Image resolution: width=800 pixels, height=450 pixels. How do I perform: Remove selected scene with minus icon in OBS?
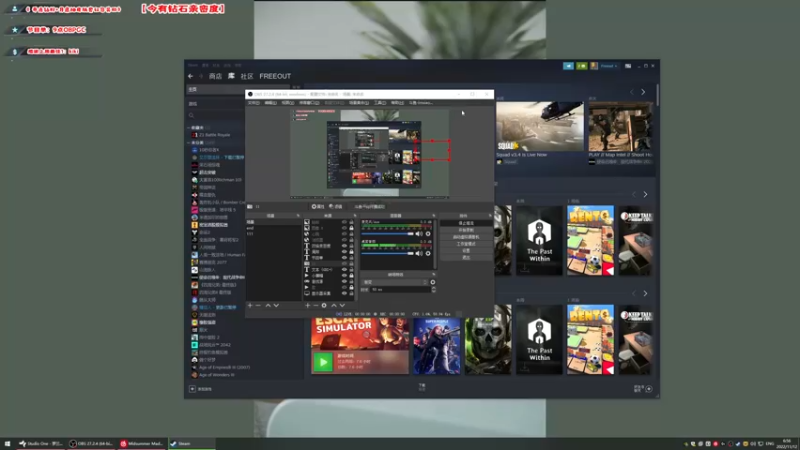tap(258, 305)
